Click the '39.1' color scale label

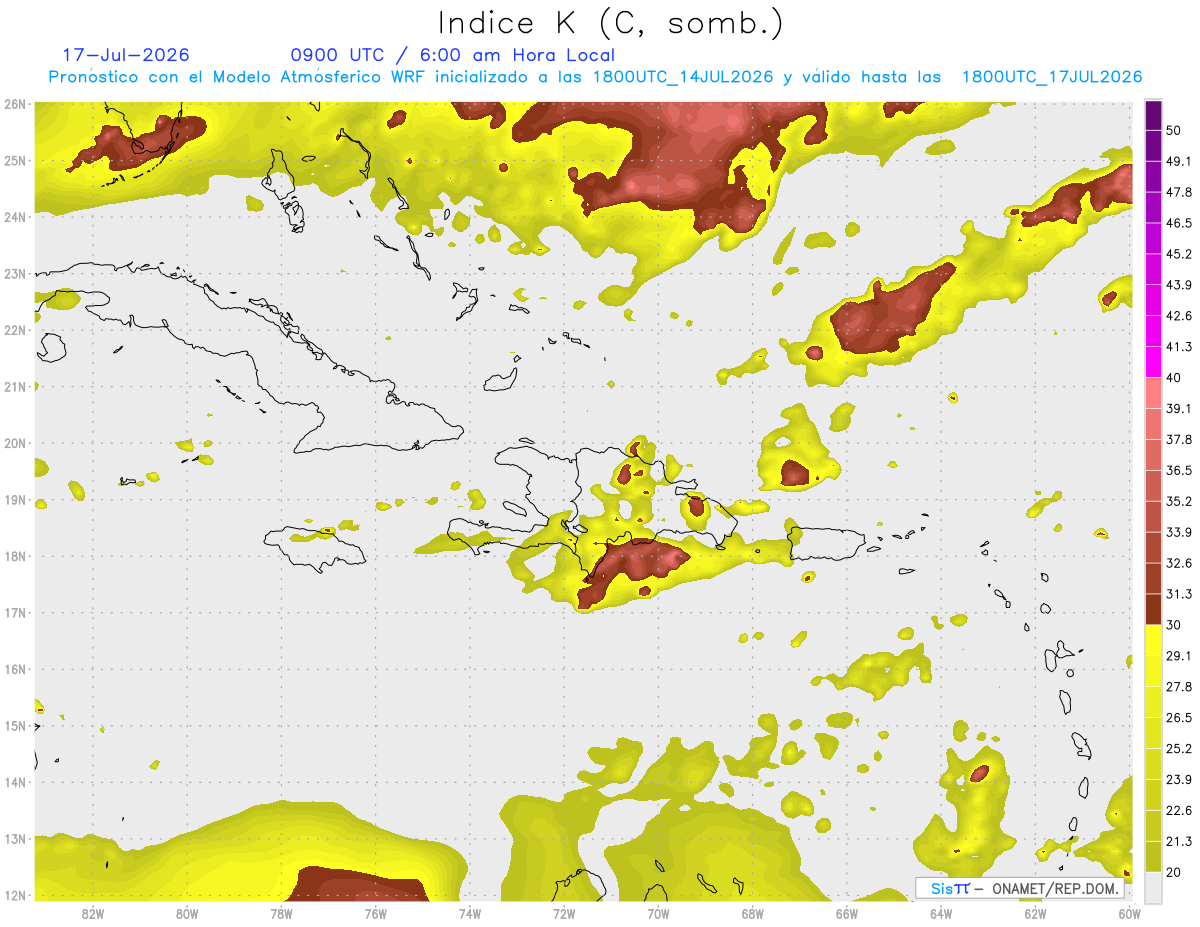tap(1179, 409)
